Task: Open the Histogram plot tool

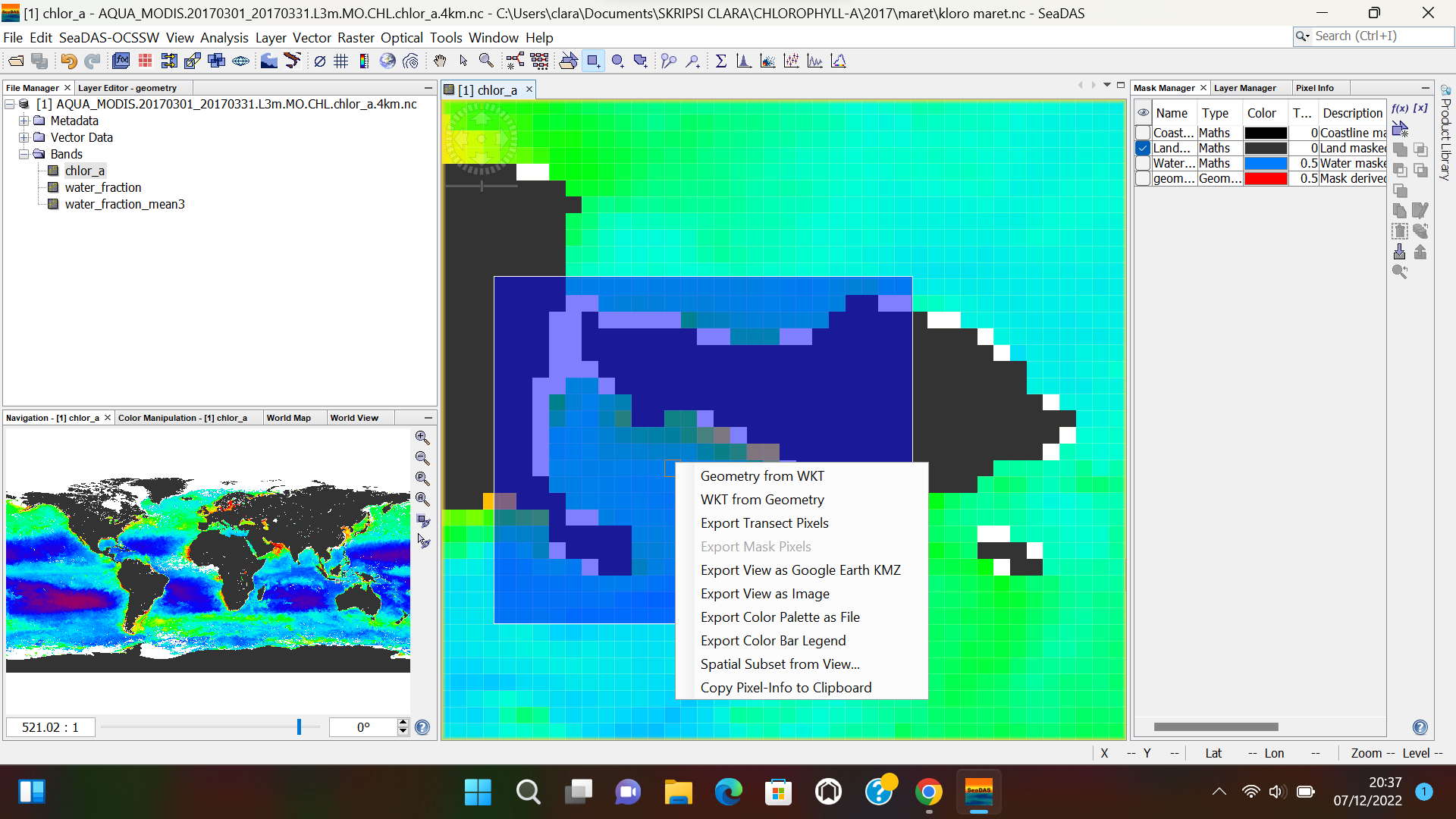Action: (744, 61)
